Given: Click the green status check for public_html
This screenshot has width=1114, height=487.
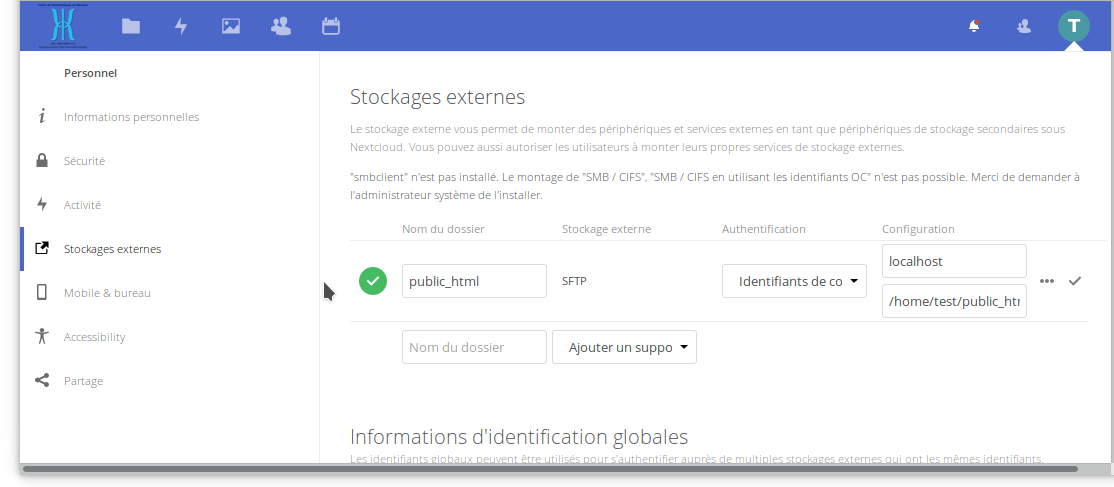Looking at the screenshot, I should [373, 281].
